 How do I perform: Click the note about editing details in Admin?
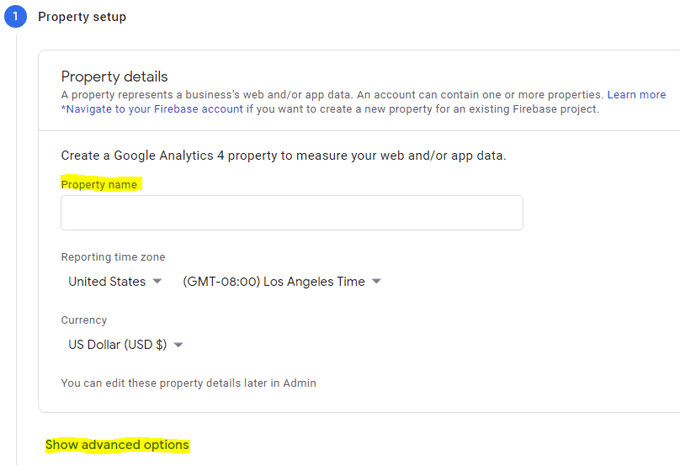(188, 383)
